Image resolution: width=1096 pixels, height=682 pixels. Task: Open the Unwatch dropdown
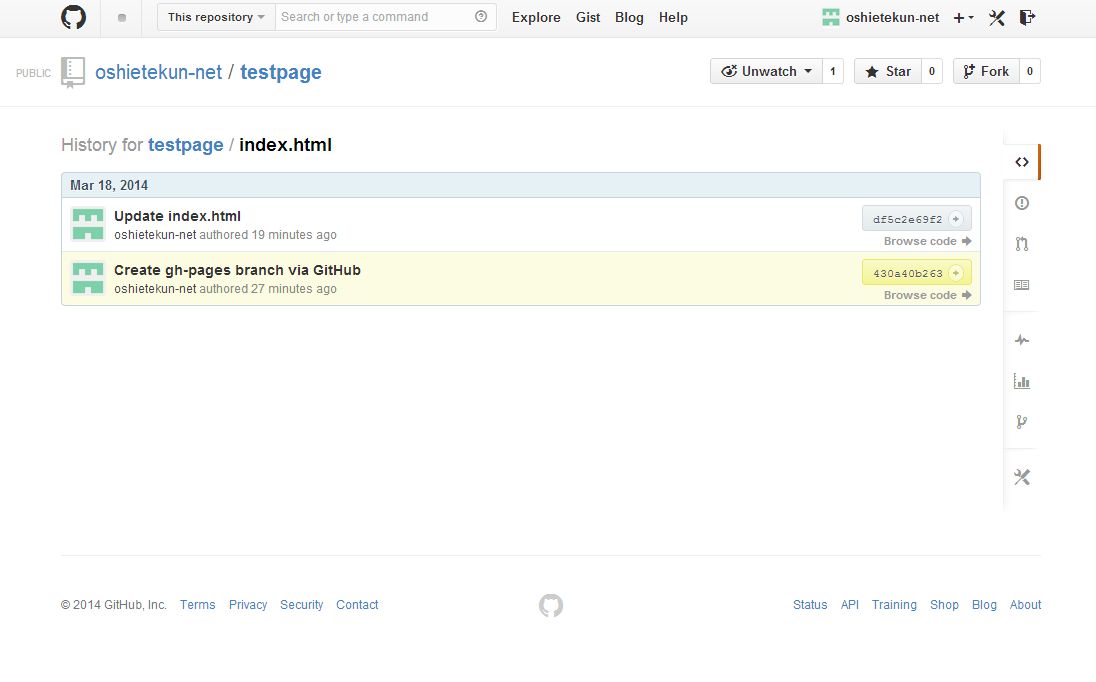click(x=766, y=71)
